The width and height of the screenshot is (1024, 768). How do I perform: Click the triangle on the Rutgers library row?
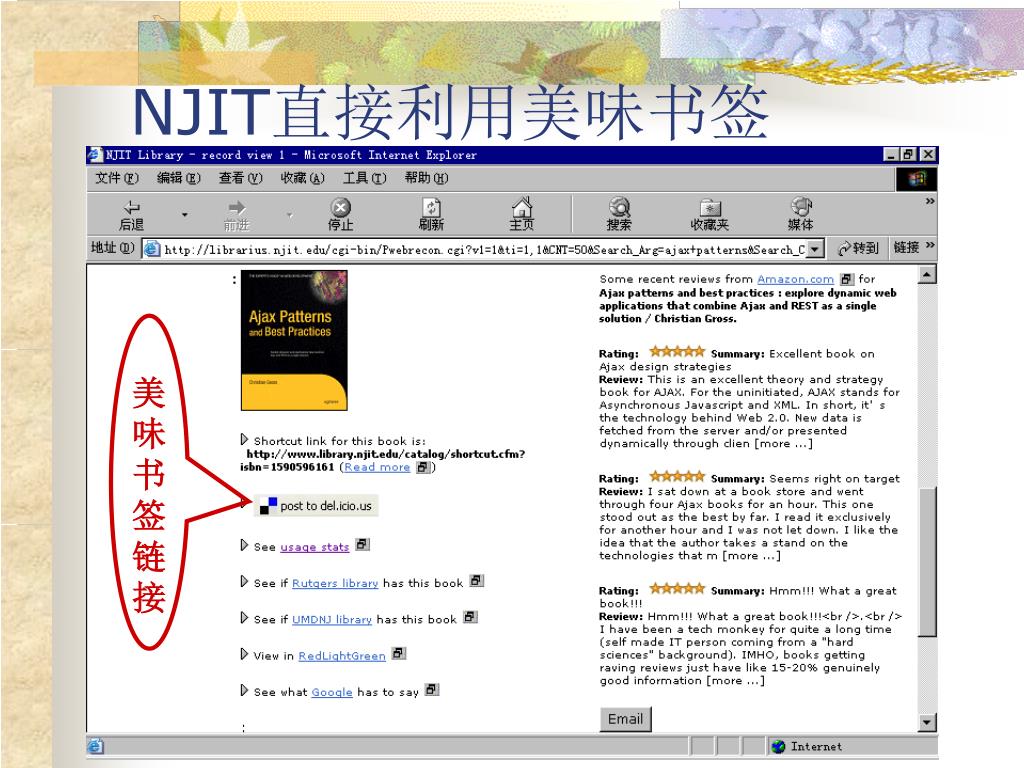pos(244,581)
